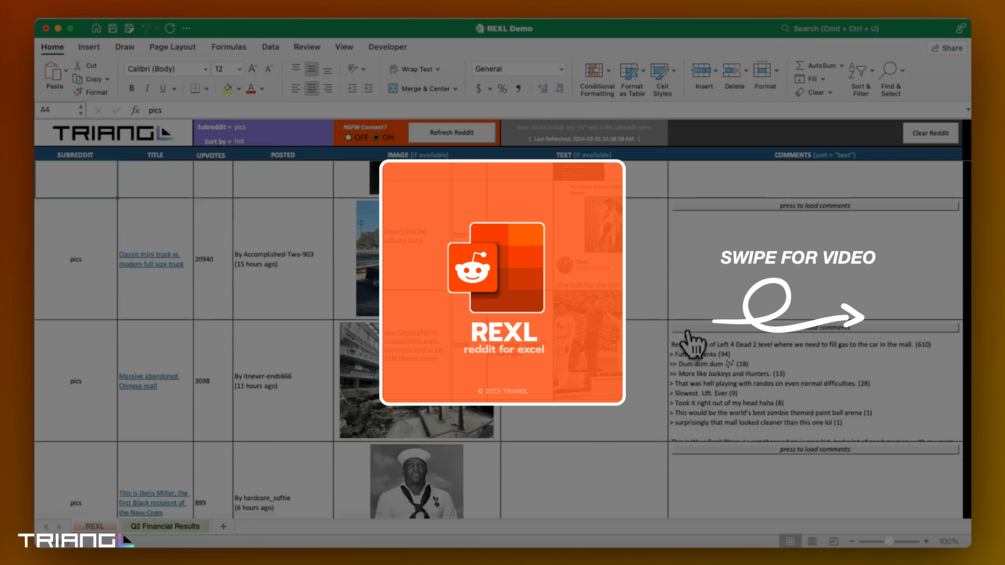Open the Paste clipboard icon
Screen dimensions: 1005x565
click(x=53, y=72)
